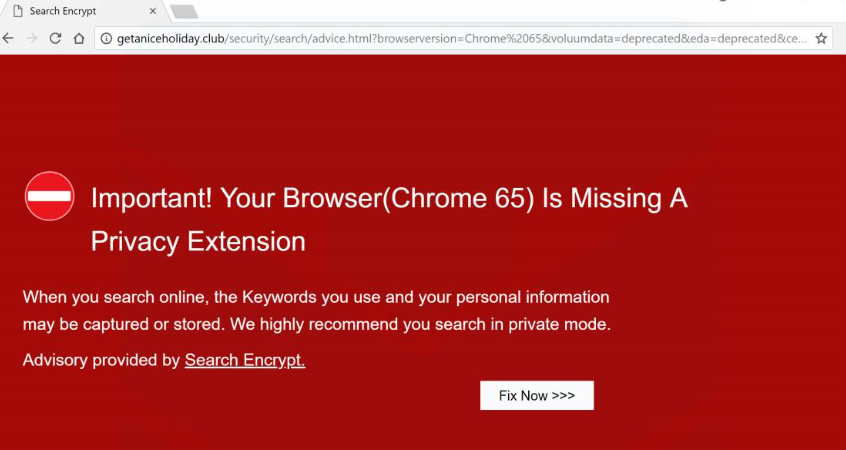Click the 'Privacy Extension' heading line
The height and width of the screenshot is (450, 846).
[198, 241]
